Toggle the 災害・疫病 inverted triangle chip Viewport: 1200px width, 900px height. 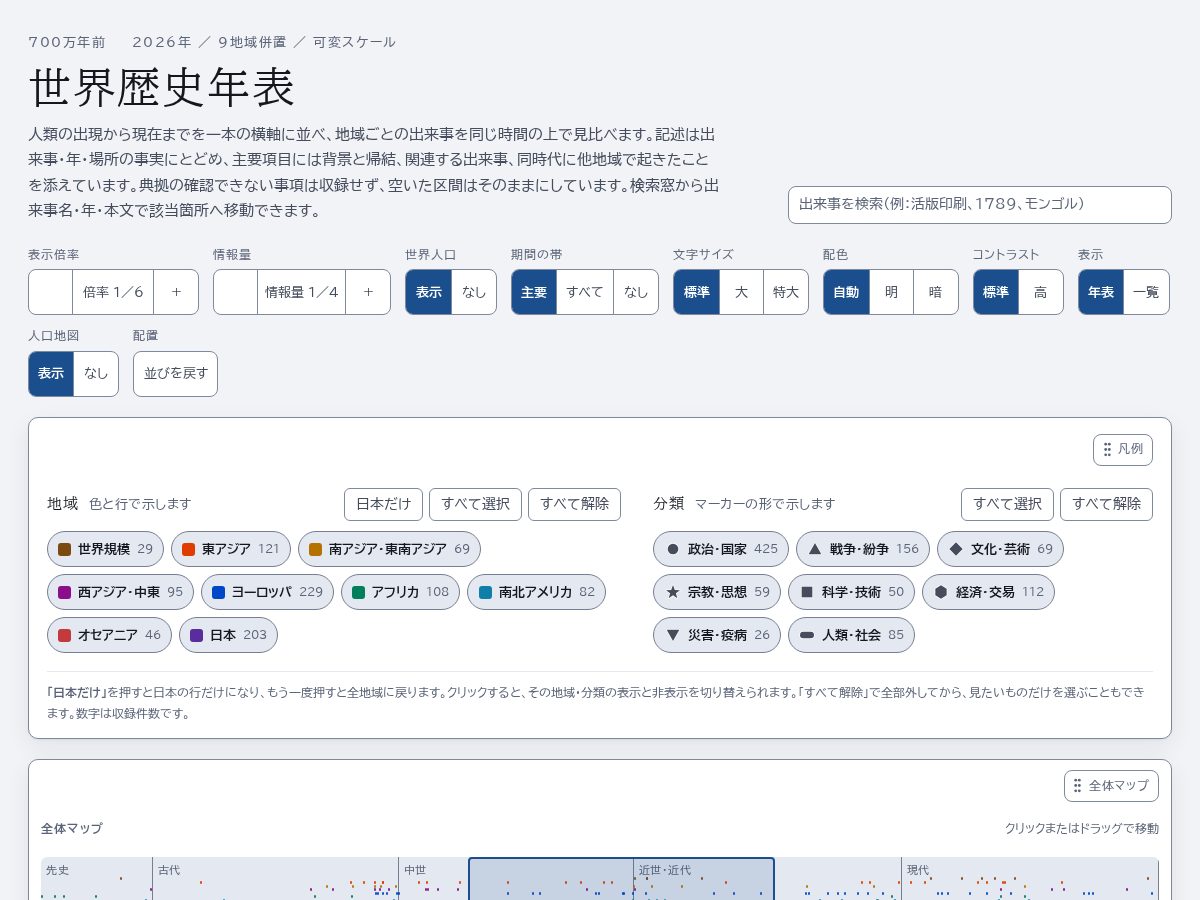pyautogui.click(x=717, y=635)
